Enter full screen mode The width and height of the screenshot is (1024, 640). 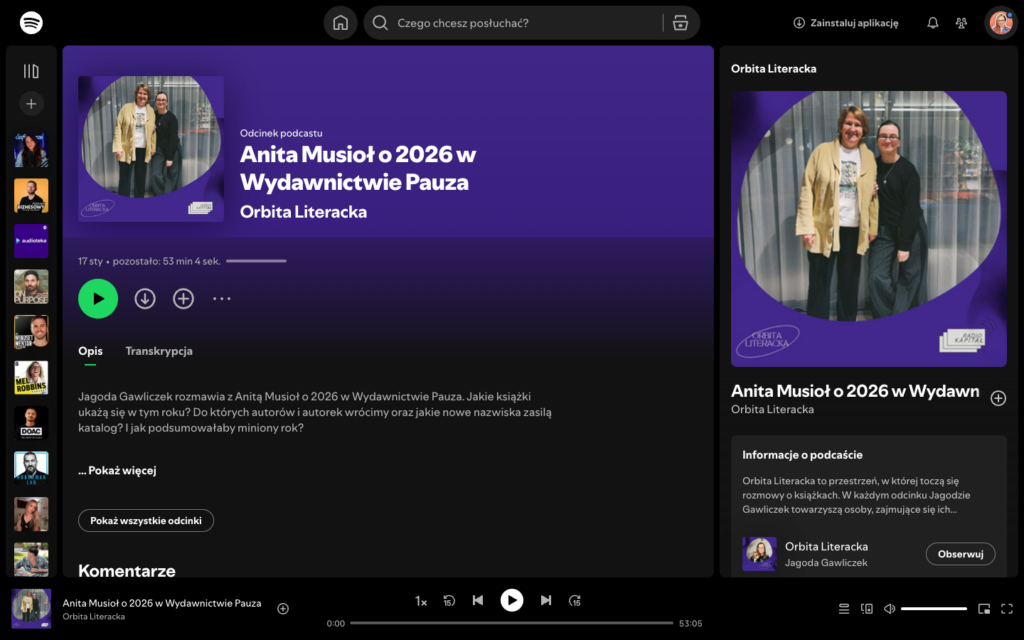[x=1006, y=608]
